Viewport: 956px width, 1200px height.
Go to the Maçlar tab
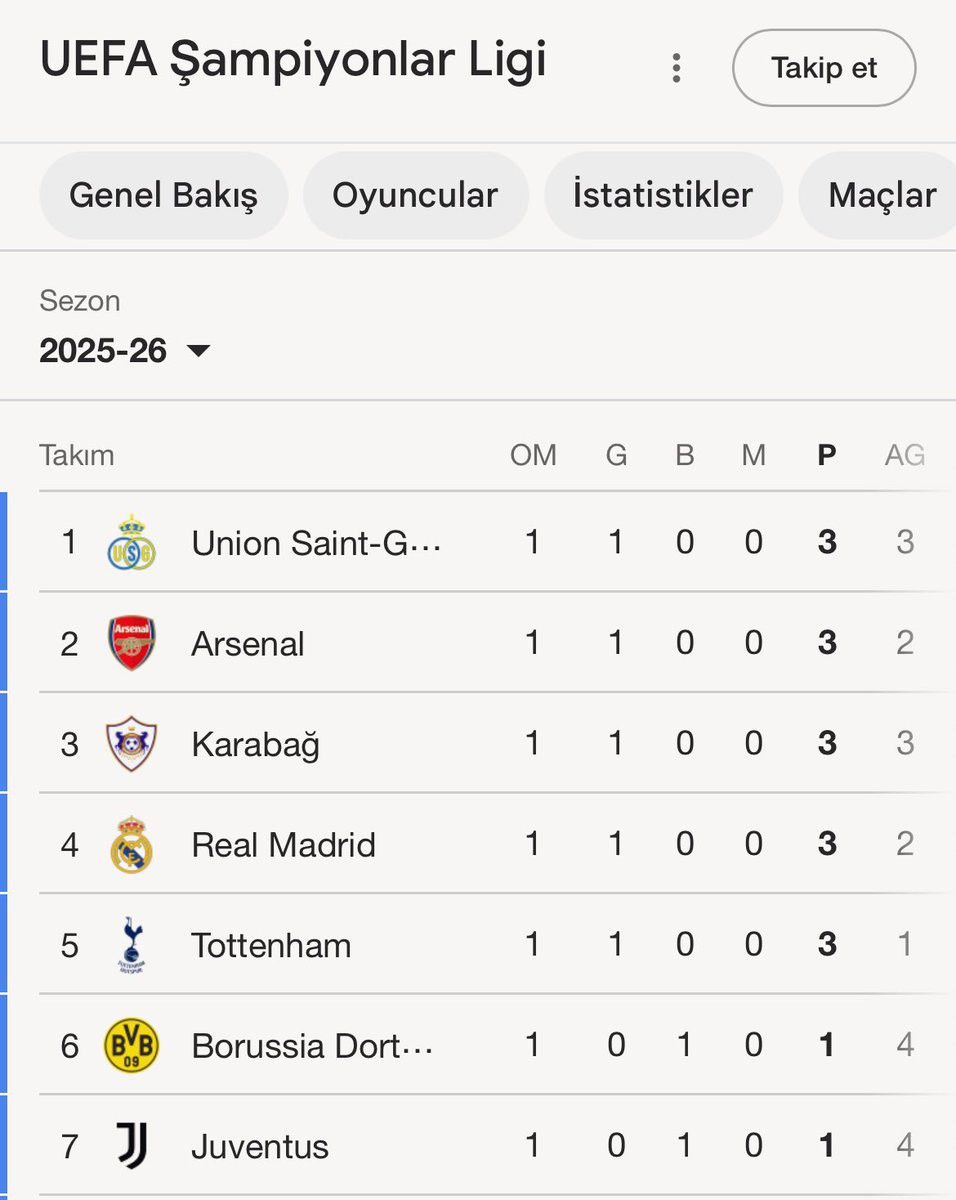pos(882,196)
